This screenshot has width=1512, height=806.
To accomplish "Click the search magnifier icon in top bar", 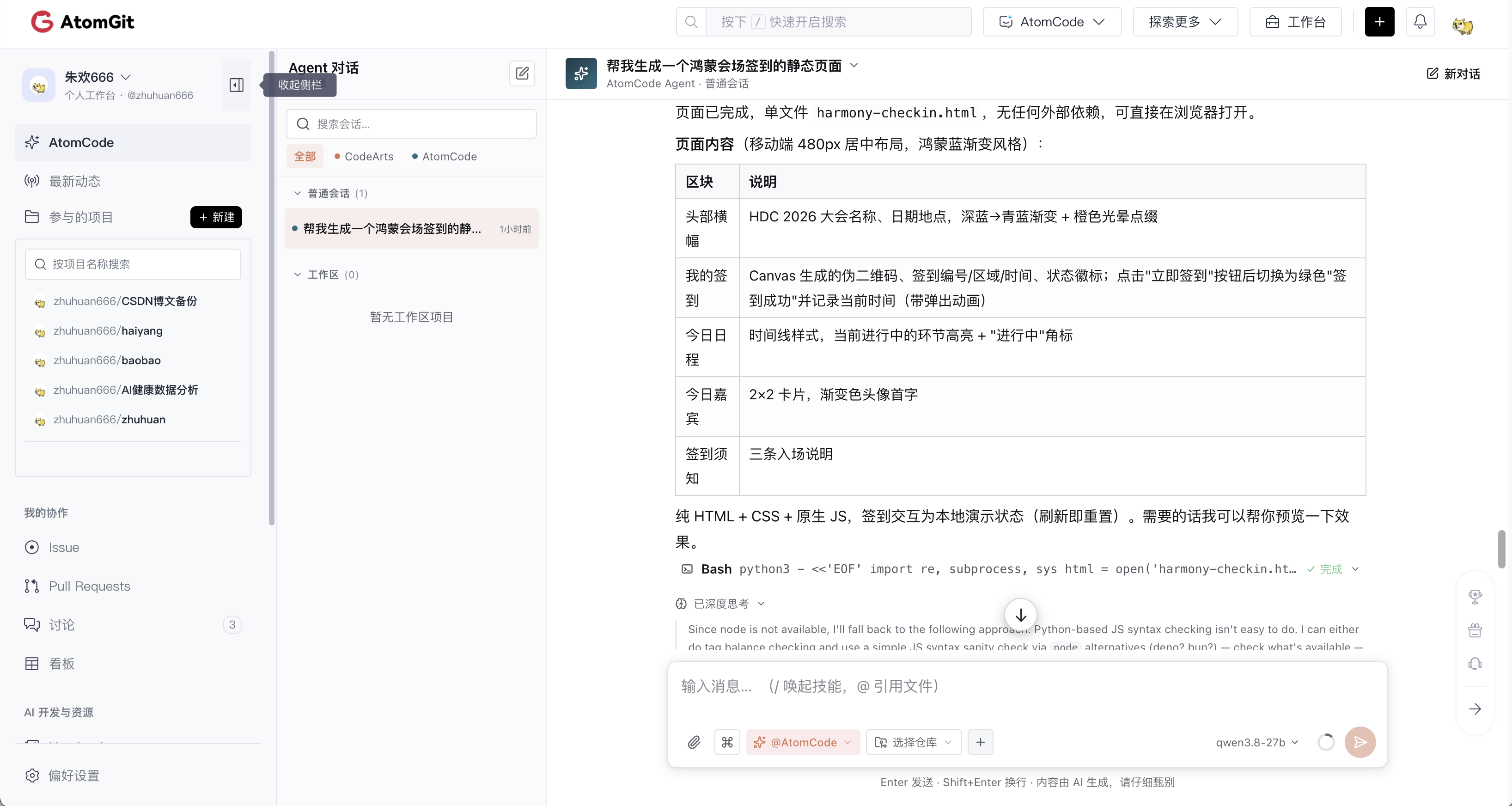I will (x=691, y=22).
